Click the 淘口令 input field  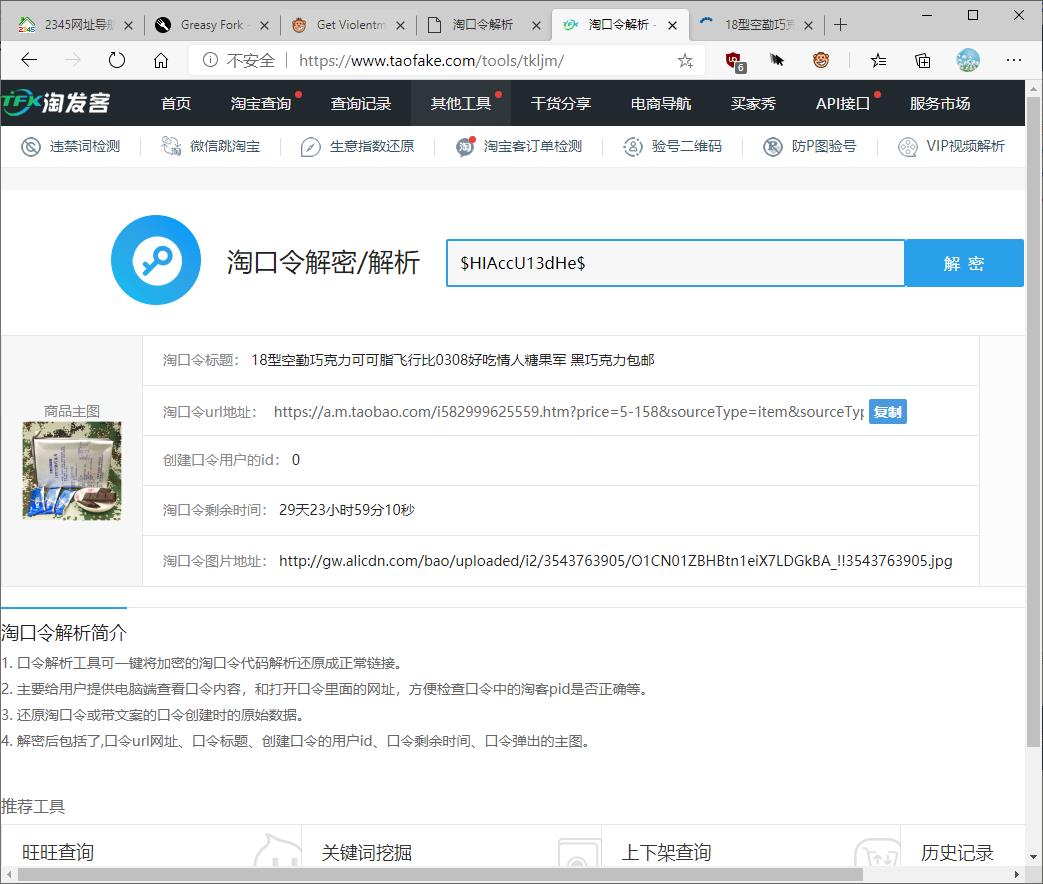click(675, 263)
